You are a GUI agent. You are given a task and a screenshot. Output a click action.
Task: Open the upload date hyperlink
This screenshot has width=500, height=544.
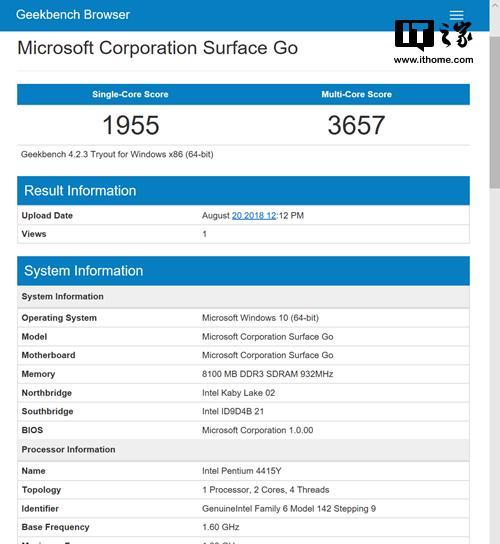pyautogui.click(x=254, y=215)
